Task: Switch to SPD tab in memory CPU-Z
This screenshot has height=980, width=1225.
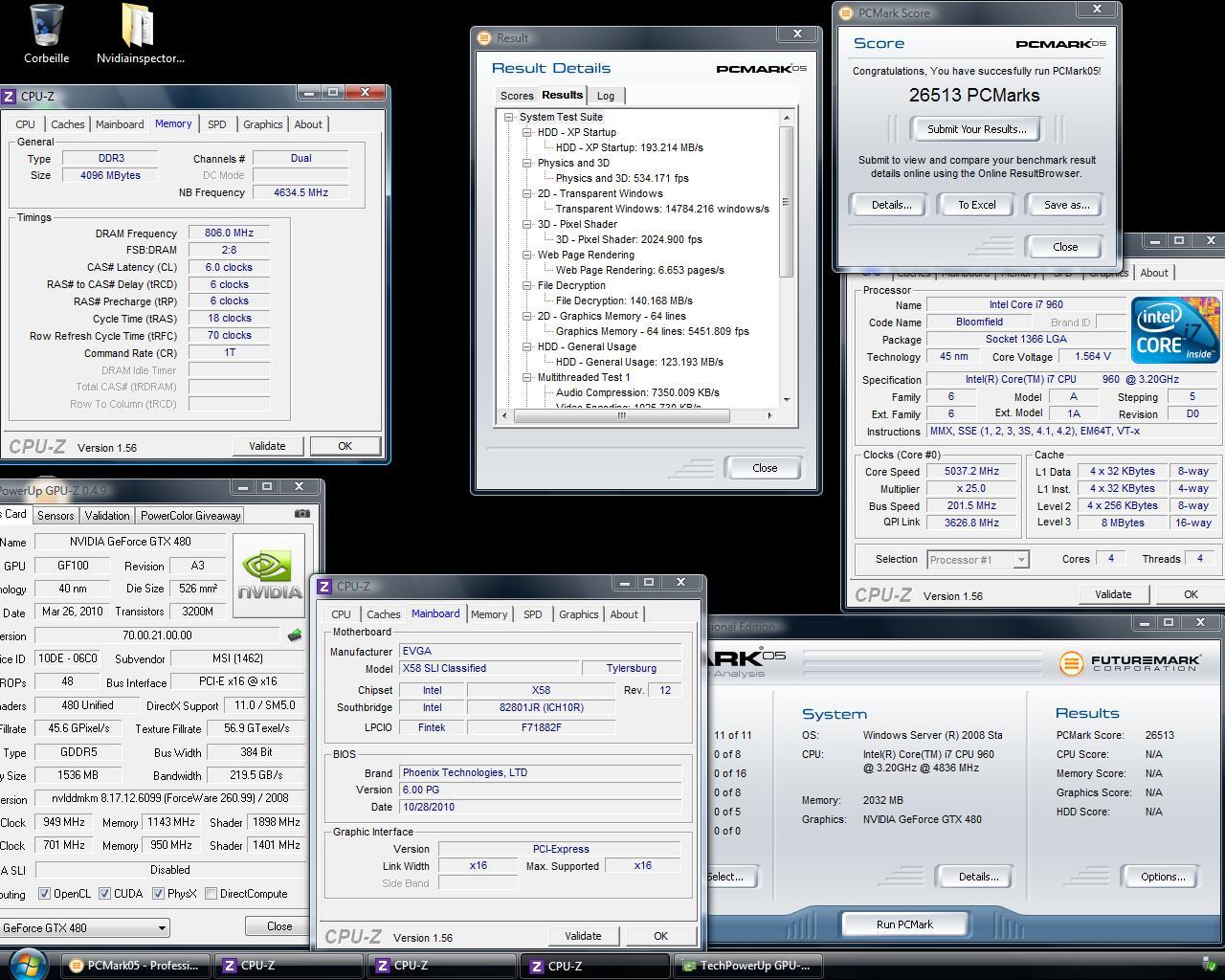Action: tap(217, 124)
